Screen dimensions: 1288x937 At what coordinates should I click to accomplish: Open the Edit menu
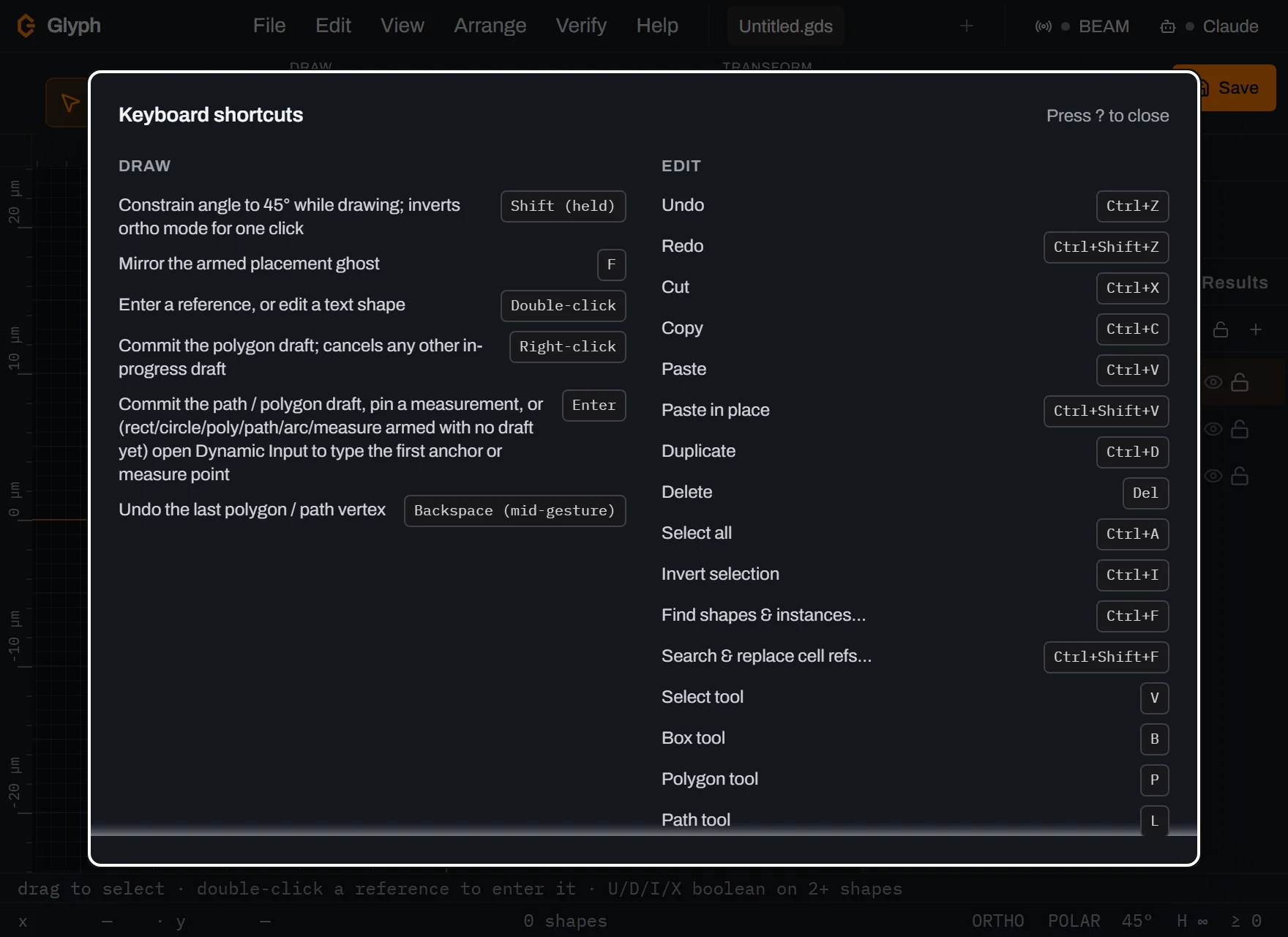click(333, 26)
